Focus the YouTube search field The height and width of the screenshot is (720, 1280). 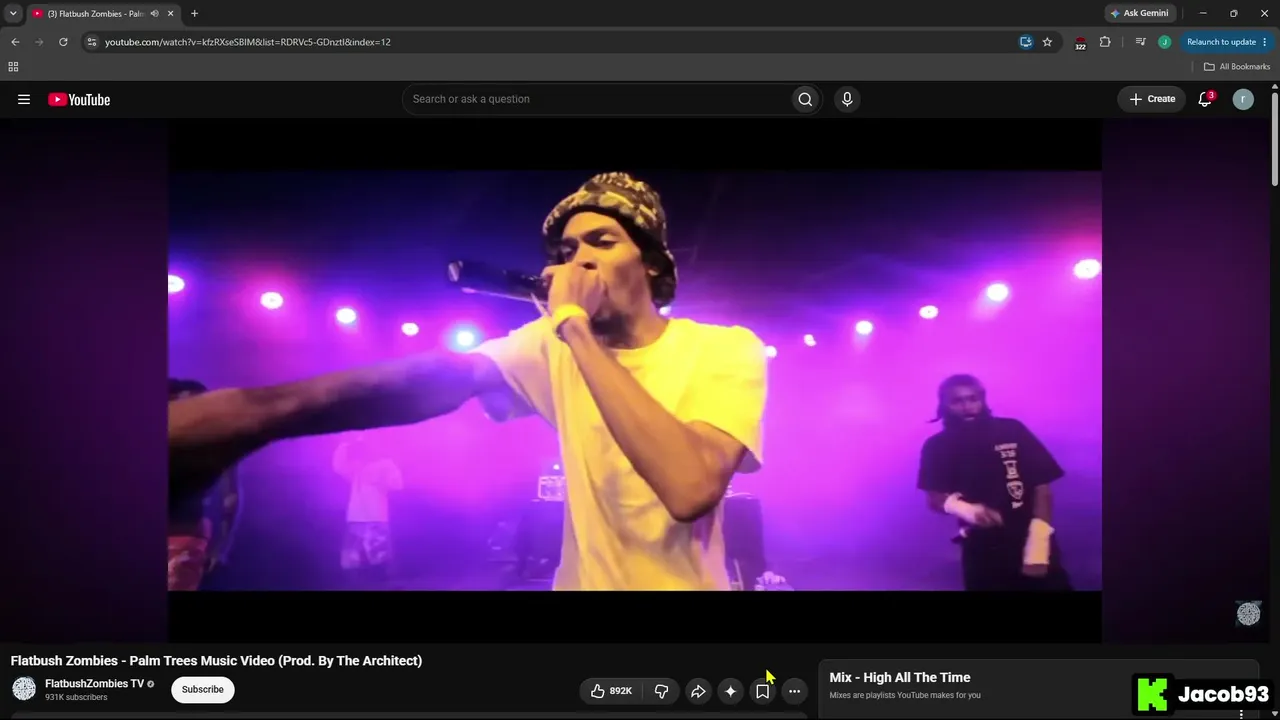tap(596, 99)
